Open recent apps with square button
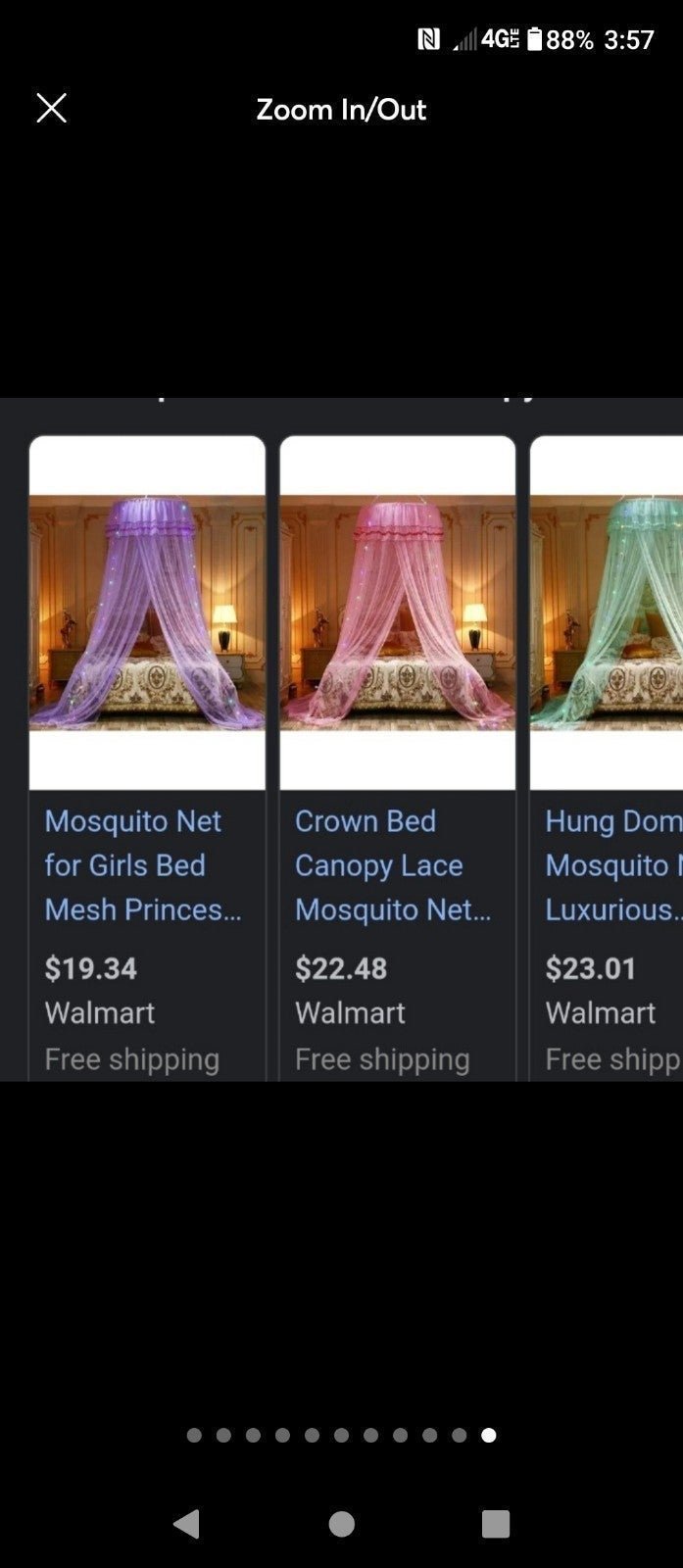The height and width of the screenshot is (1568, 683). [496, 1523]
